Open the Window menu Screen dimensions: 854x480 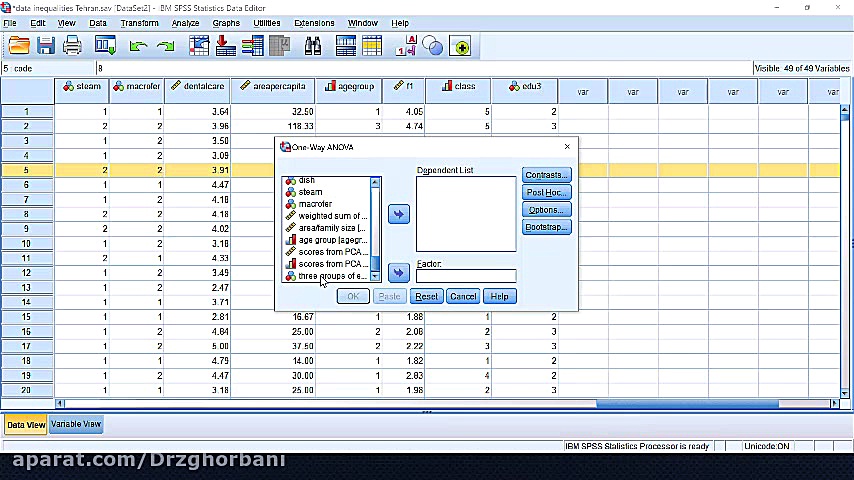363,23
